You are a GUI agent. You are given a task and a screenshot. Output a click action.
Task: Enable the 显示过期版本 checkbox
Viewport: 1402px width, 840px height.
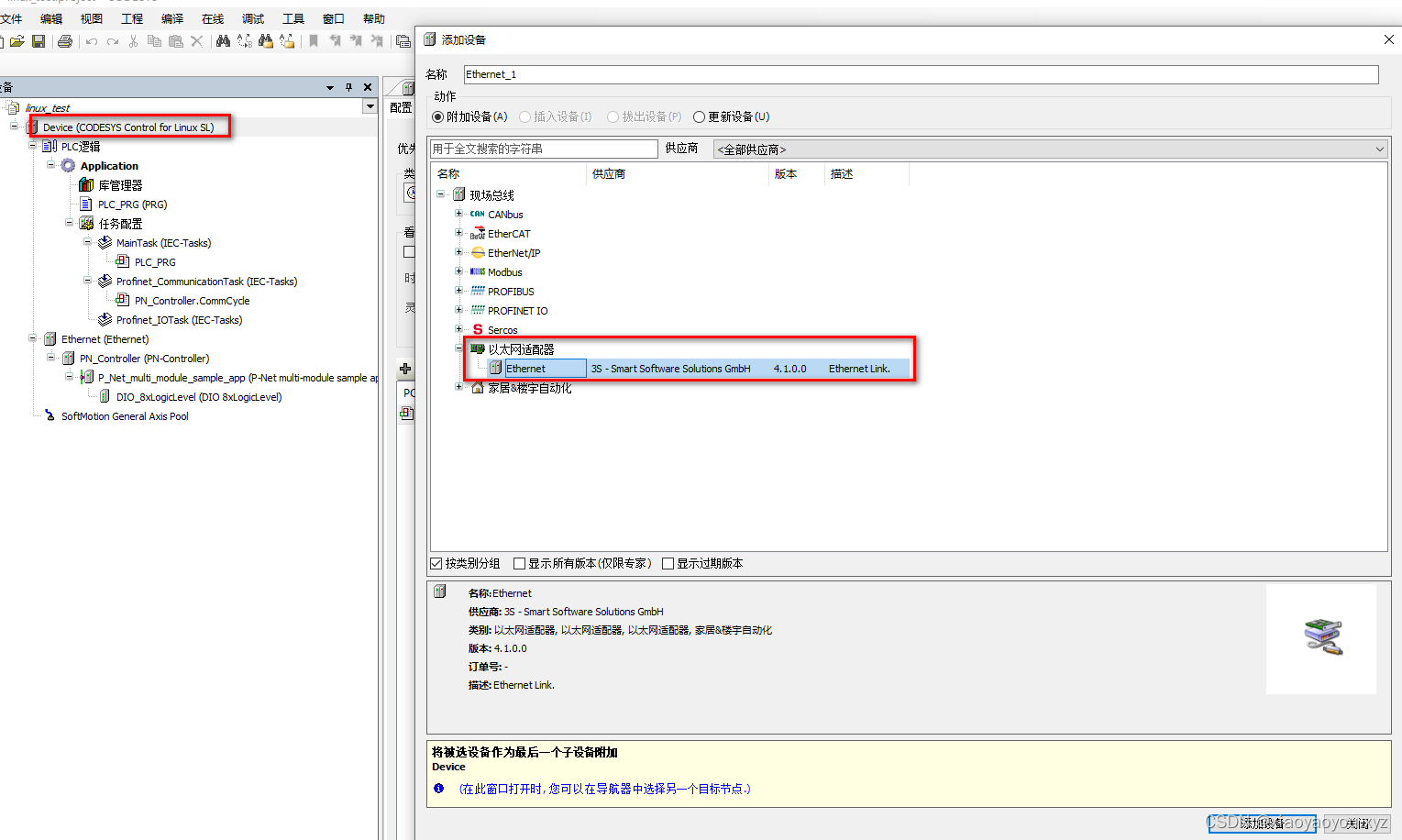[668, 564]
